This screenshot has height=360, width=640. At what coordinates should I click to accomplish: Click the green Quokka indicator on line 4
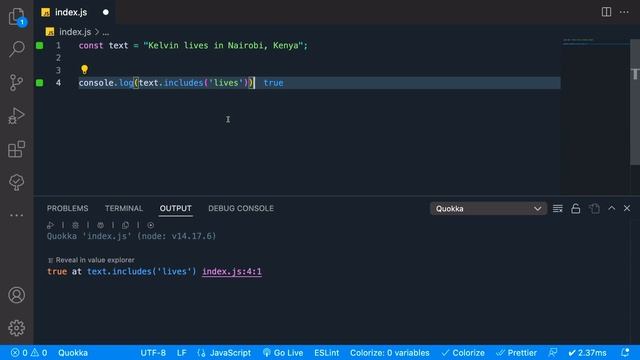[40, 83]
